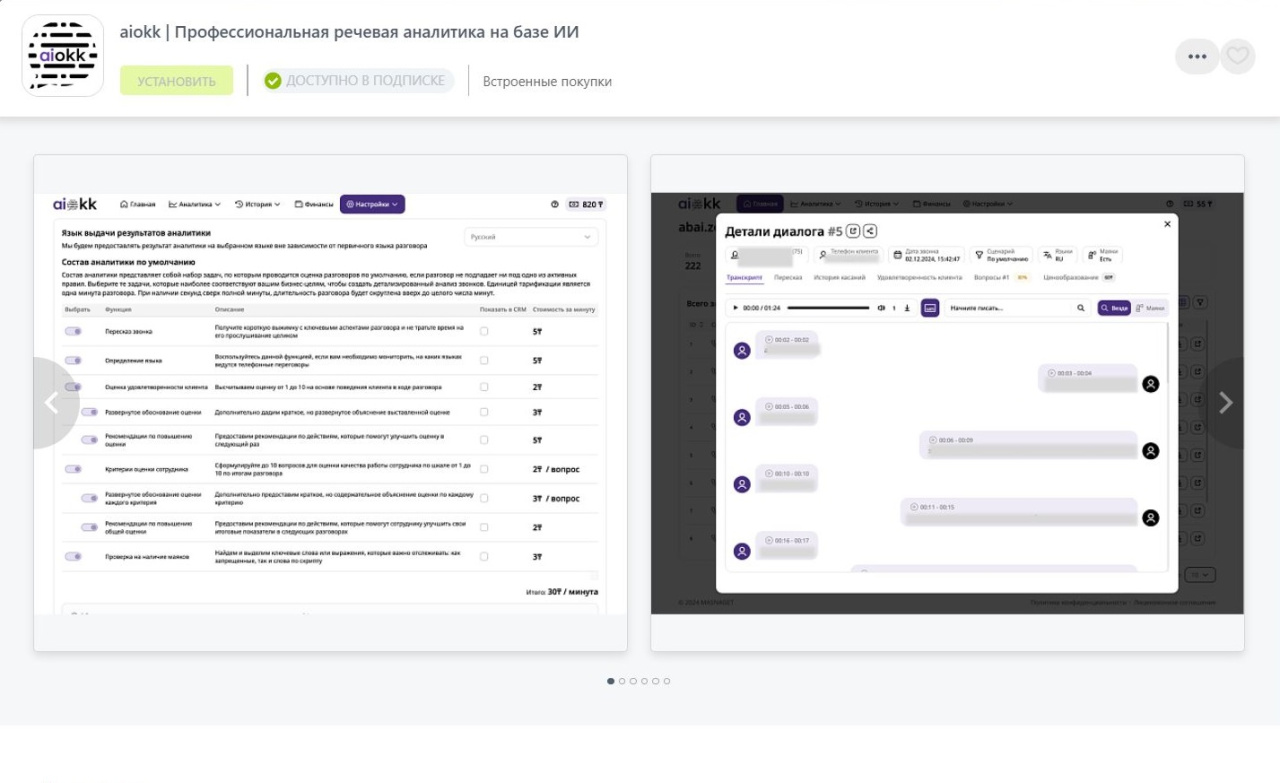
Task: Click the ДОСТУПНО В ПОДПИСКЕ badge
Action: (x=358, y=80)
